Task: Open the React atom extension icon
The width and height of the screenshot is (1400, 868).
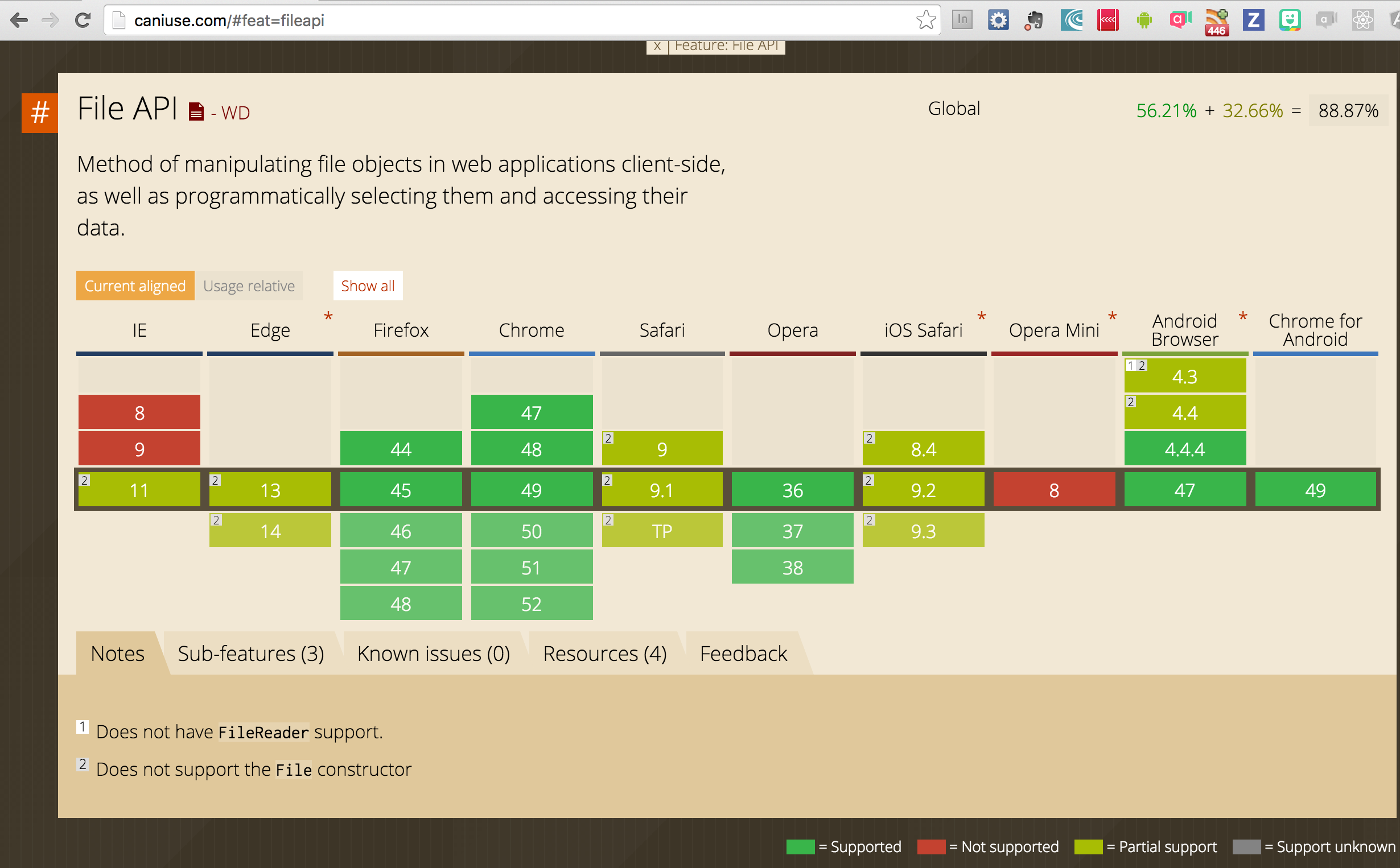Action: coord(1362,20)
